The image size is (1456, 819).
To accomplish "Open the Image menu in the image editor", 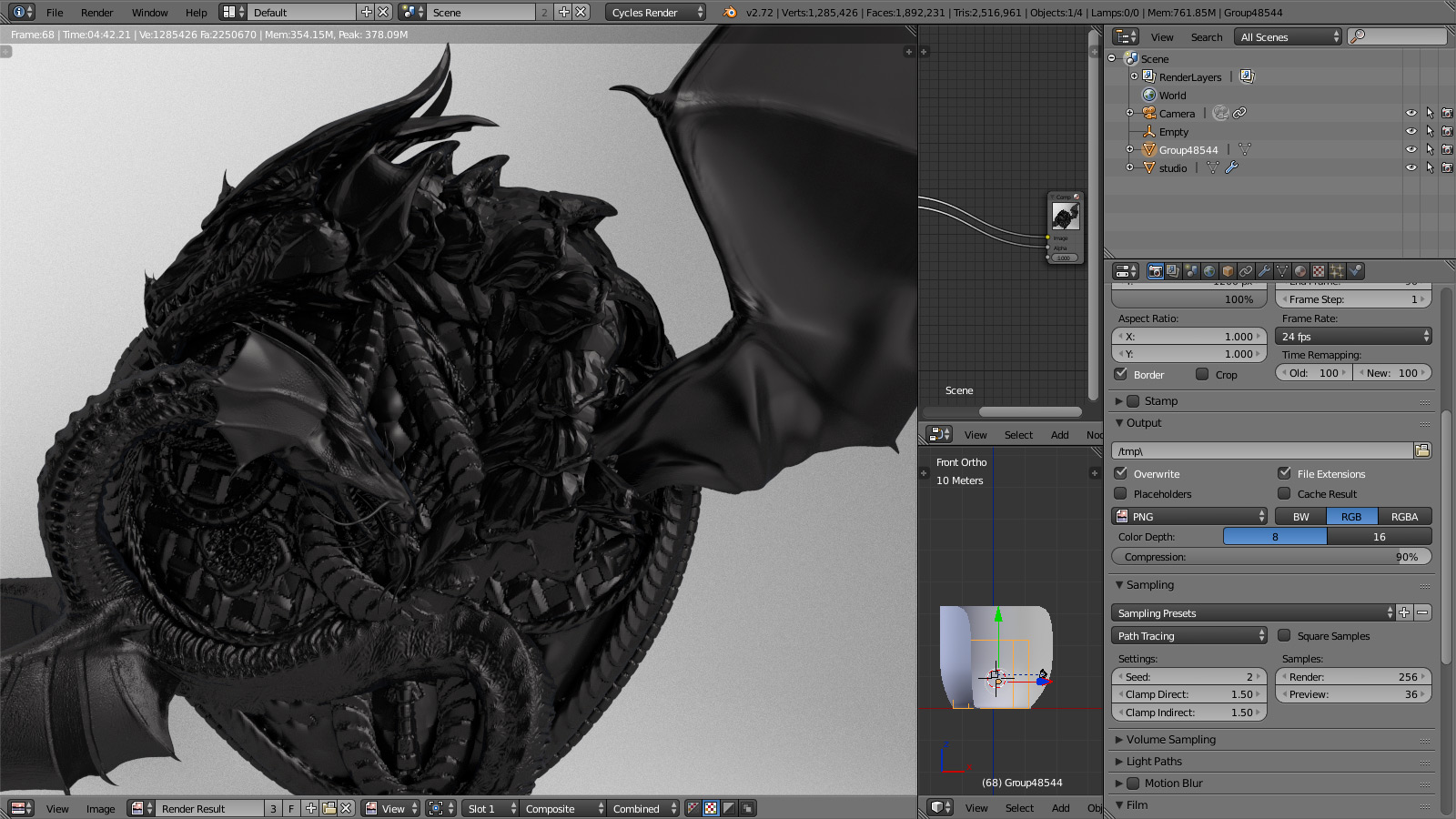I will click(x=100, y=809).
